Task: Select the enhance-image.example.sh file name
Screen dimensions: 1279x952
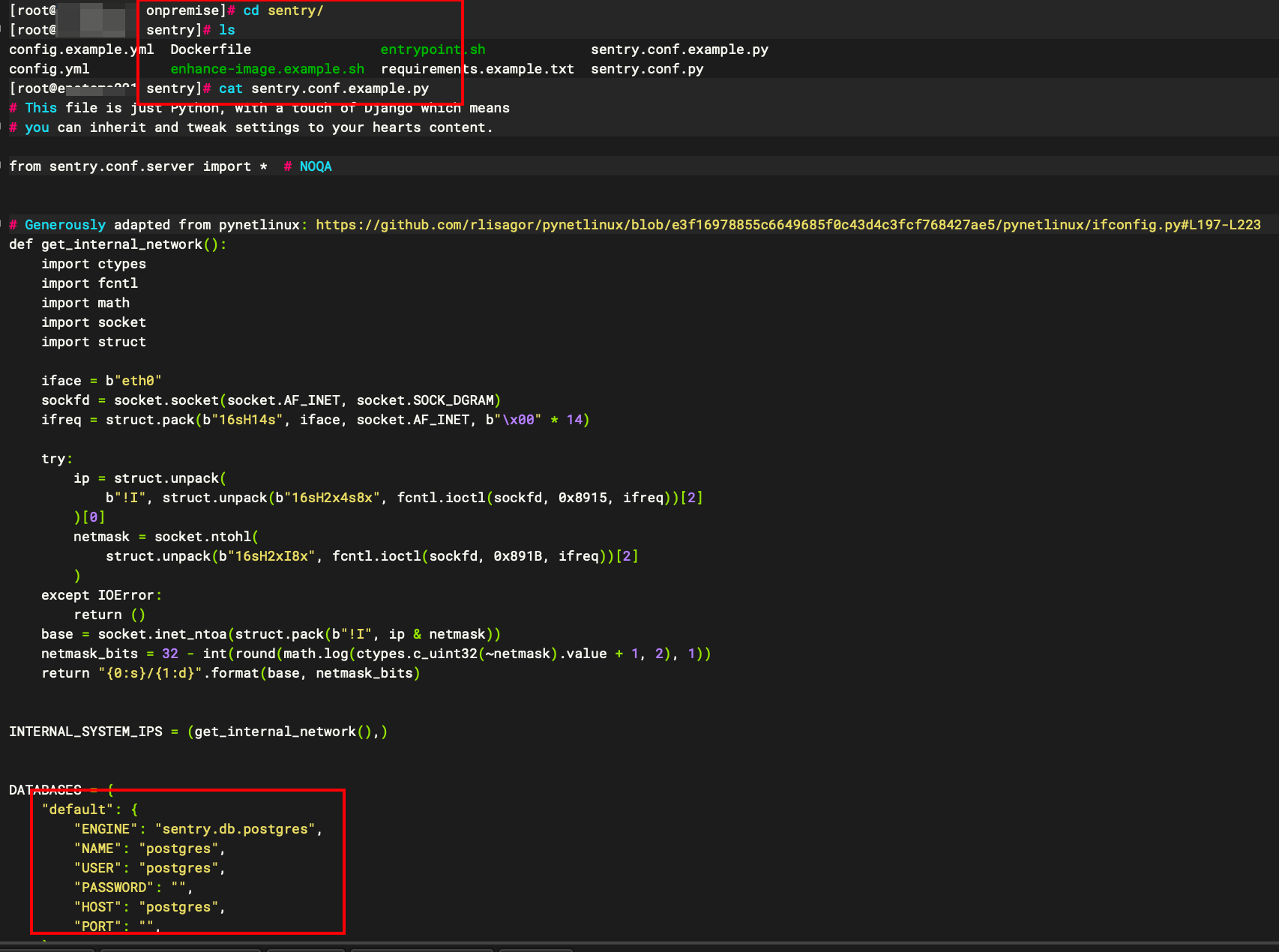Action: click(267, 69)
